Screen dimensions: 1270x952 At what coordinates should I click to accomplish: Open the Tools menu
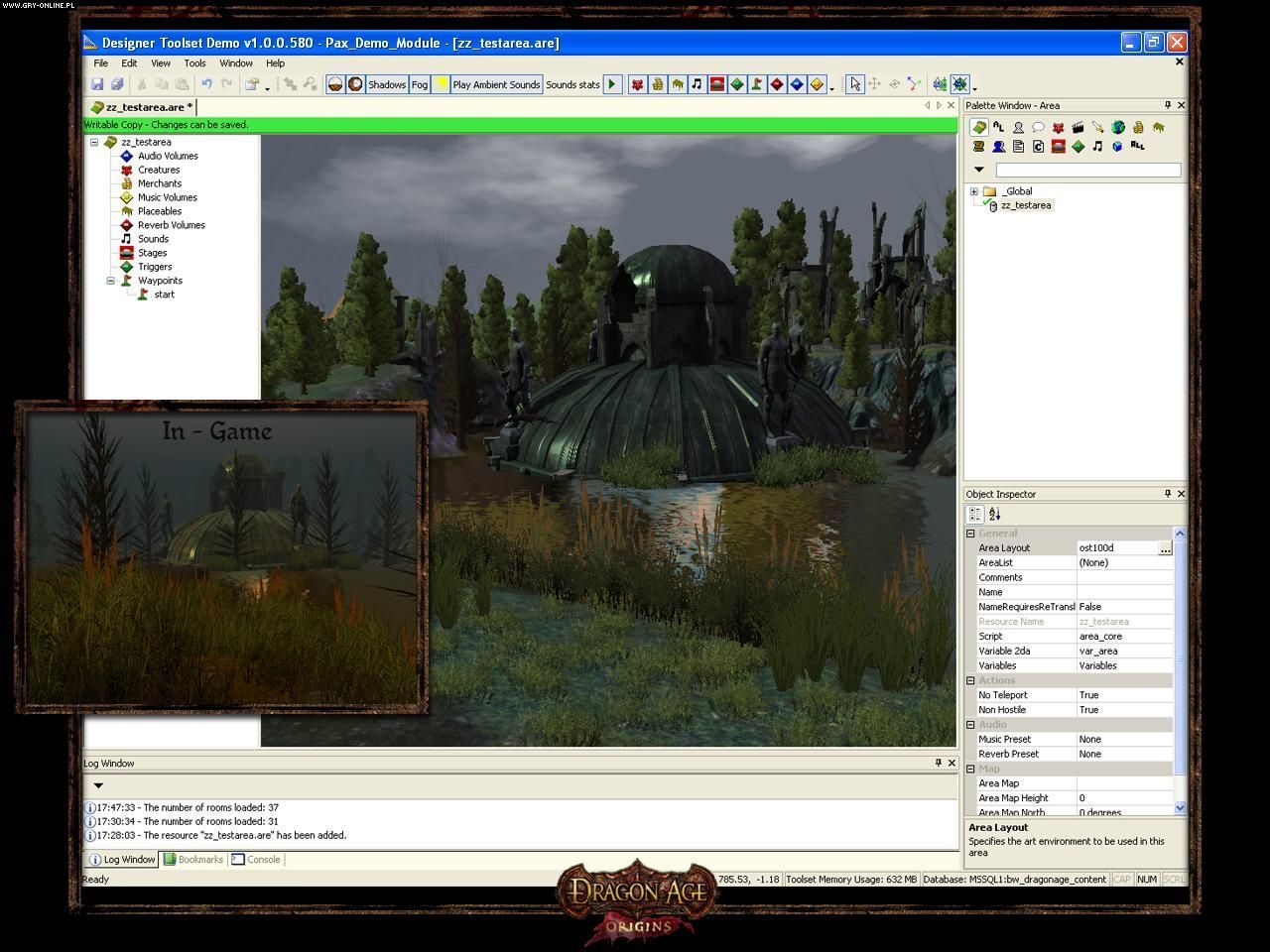(x=194, y=63)
